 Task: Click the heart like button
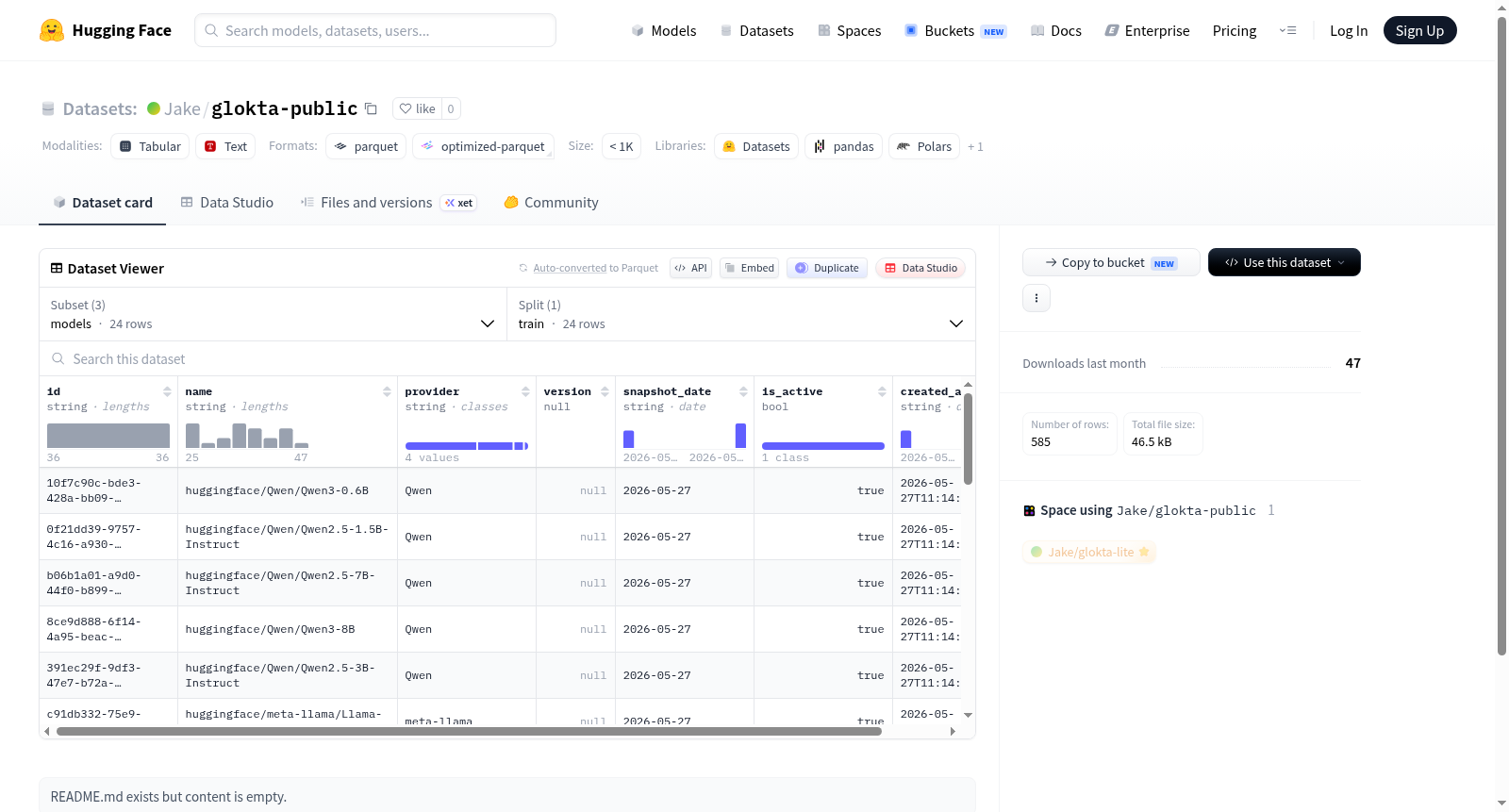coord(417,108)
